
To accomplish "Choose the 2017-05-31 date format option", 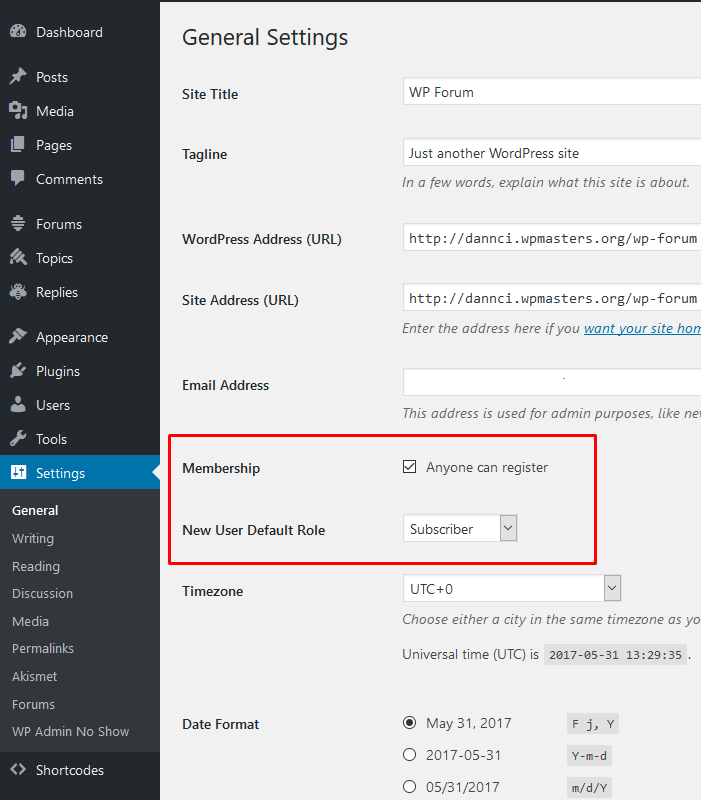I will pyautogui.click(x=409, y=755).
